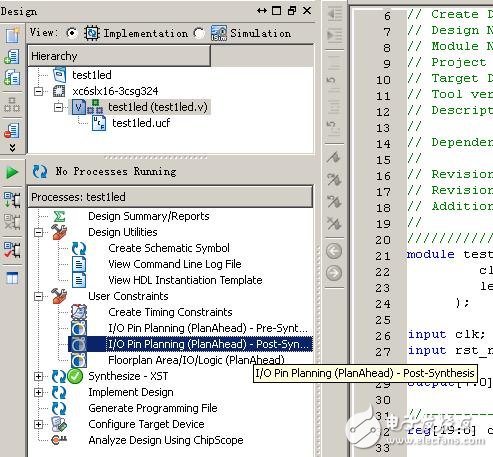Expand the Synthesize - XST process
The height and width of the screenshot is (457, 493).
click(39, 376)
